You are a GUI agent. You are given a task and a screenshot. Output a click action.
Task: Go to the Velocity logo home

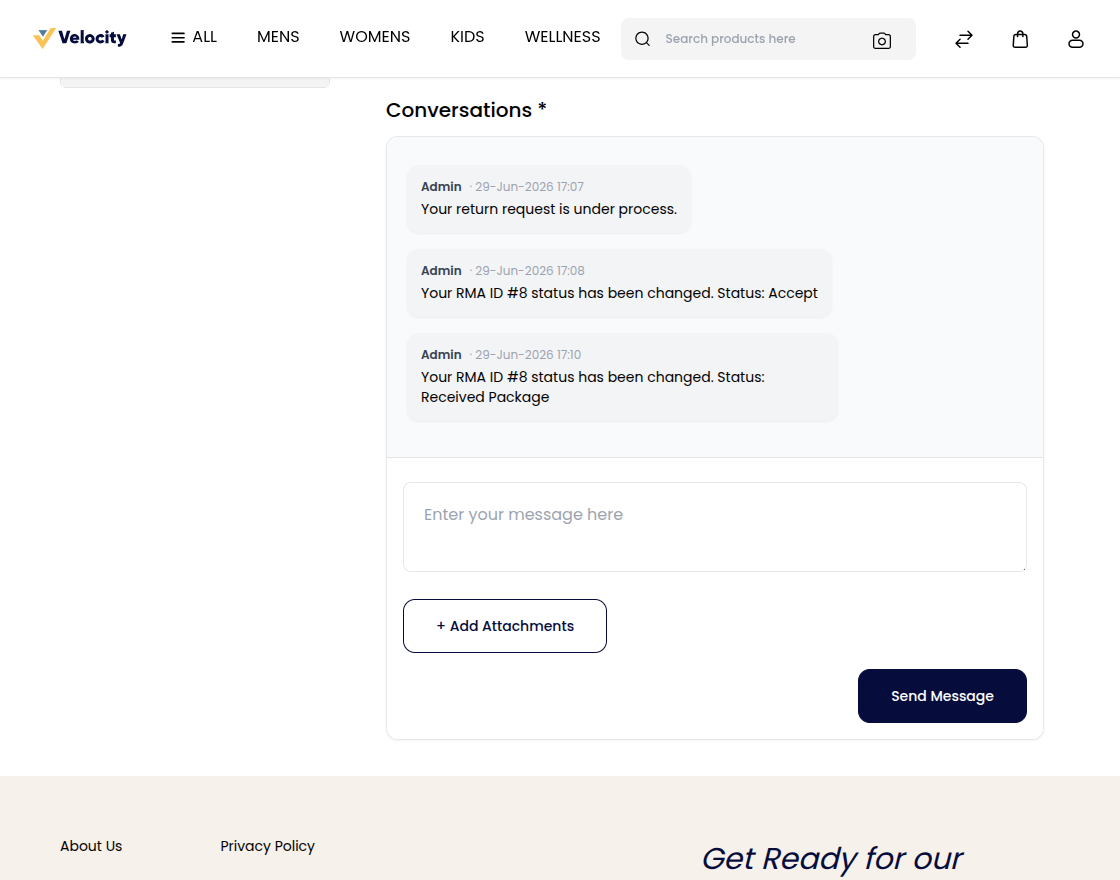tap(80, 38)
